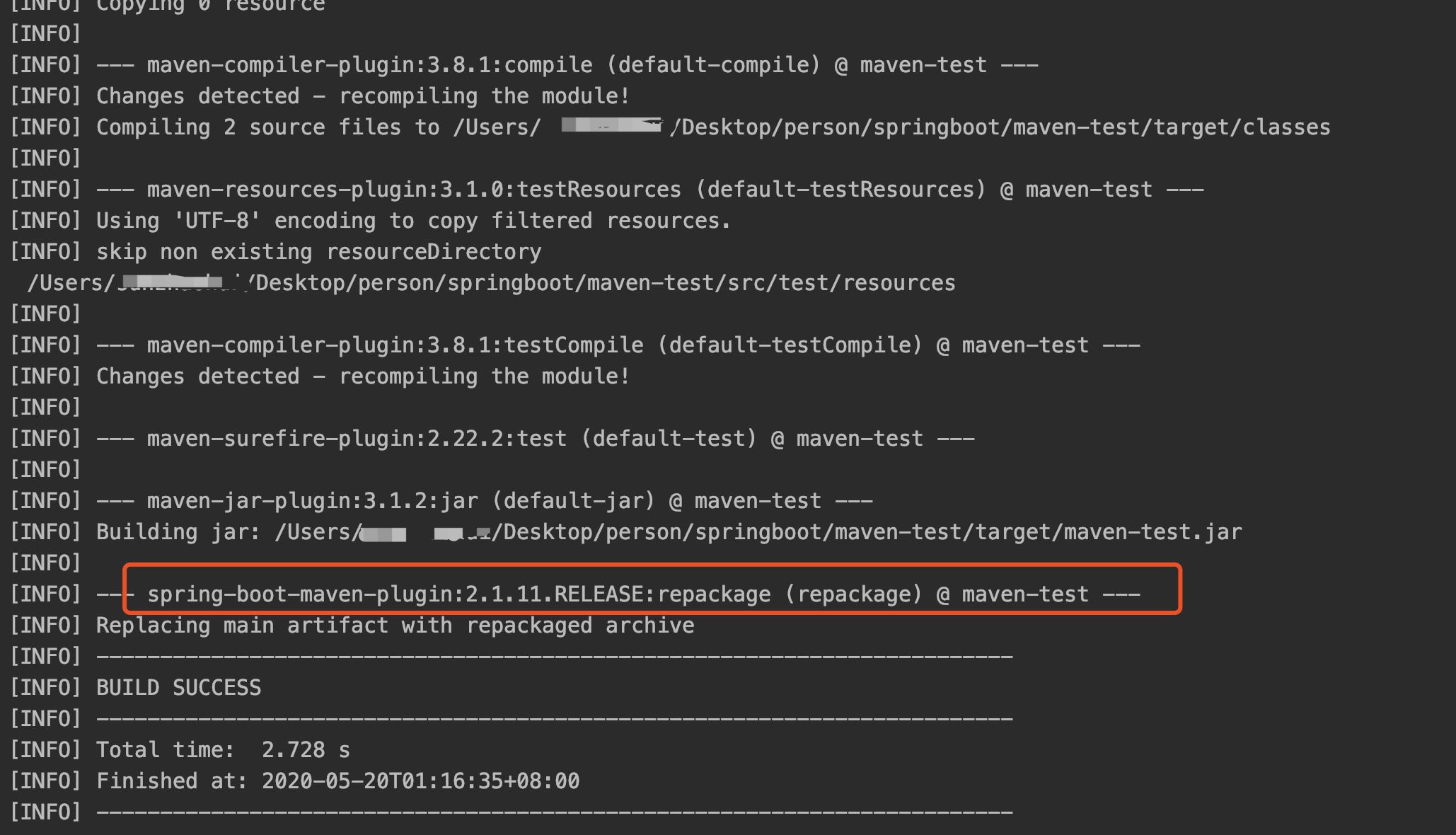Click the 'Using UTF-8 encoding' message
This screenshot has width=1456, height=835.
[413, 221]
